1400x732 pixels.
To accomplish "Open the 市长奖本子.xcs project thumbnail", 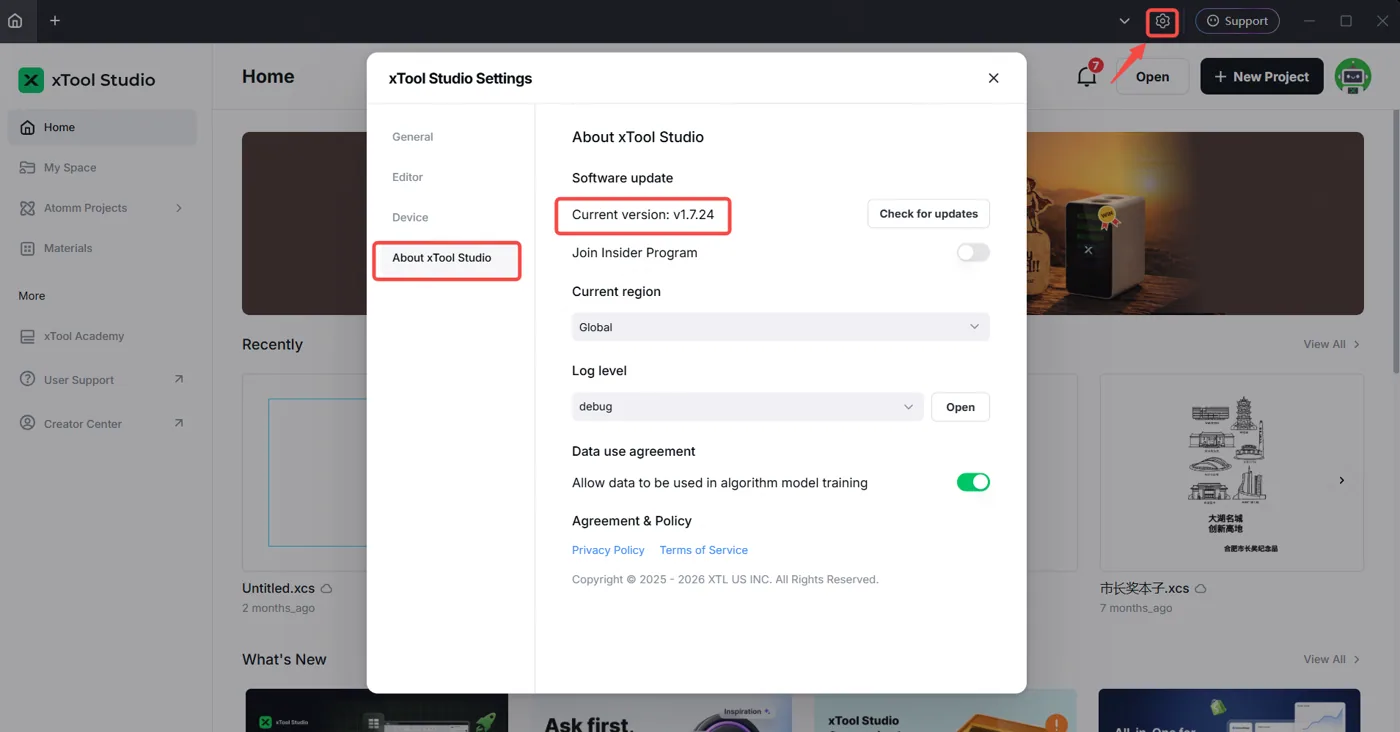I will (1231, 472).
